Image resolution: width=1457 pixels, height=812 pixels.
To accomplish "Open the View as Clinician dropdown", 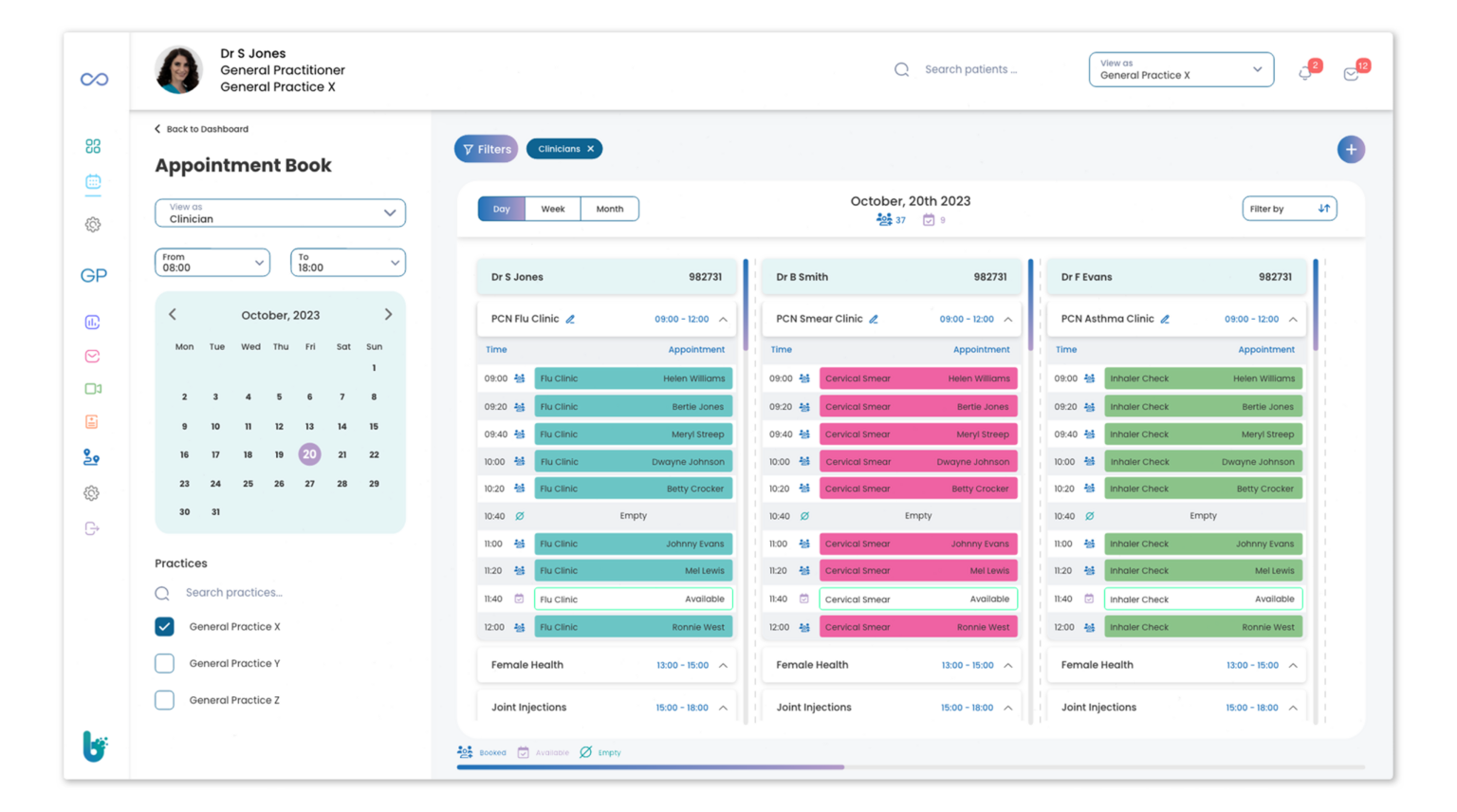I will coord(280,212).
